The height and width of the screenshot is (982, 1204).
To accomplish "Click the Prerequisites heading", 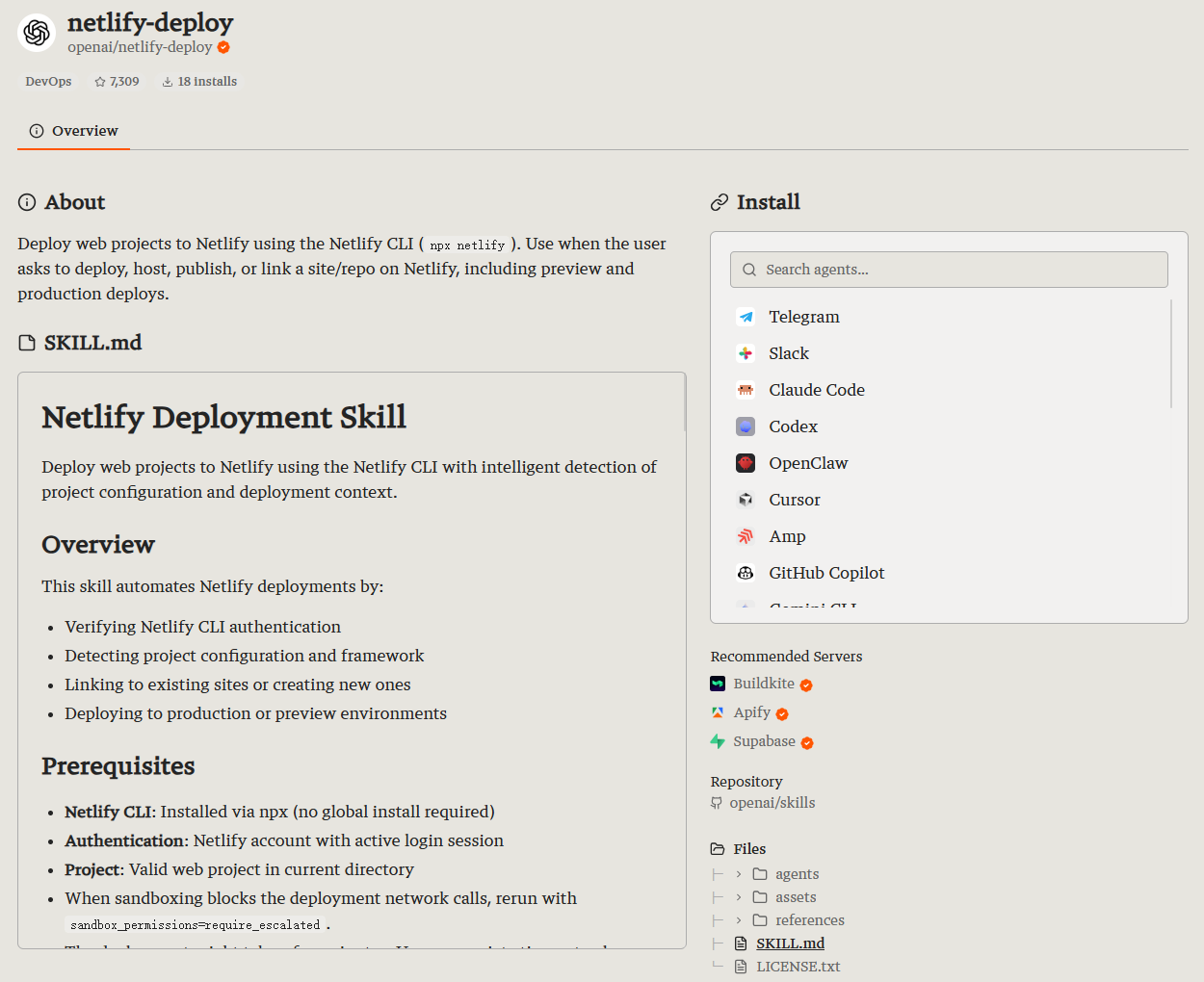I will (118, 766).
